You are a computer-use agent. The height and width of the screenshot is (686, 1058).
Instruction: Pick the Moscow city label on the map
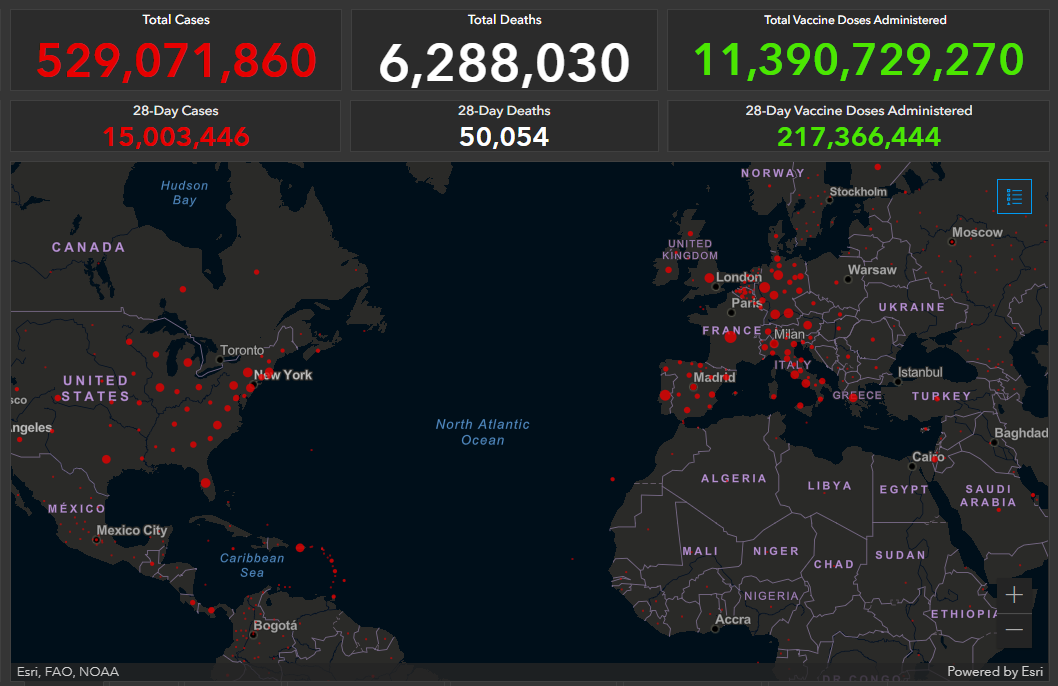[977, 232]
